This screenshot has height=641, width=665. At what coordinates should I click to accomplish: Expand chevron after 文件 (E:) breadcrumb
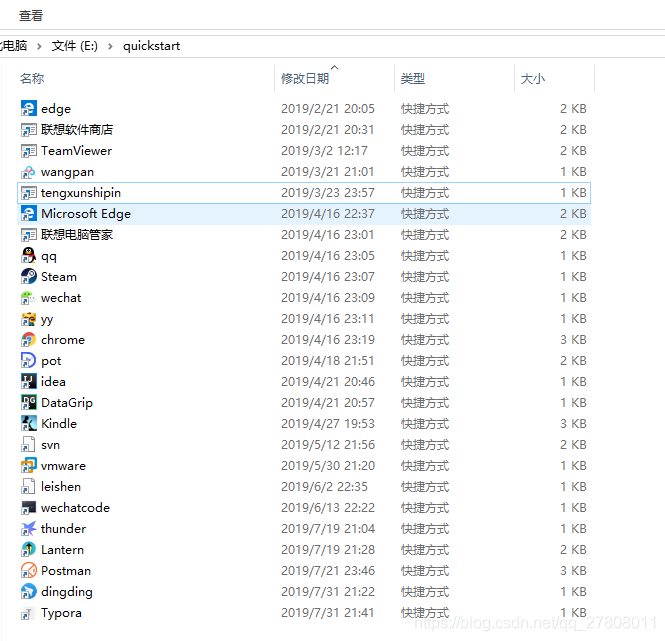110,46
